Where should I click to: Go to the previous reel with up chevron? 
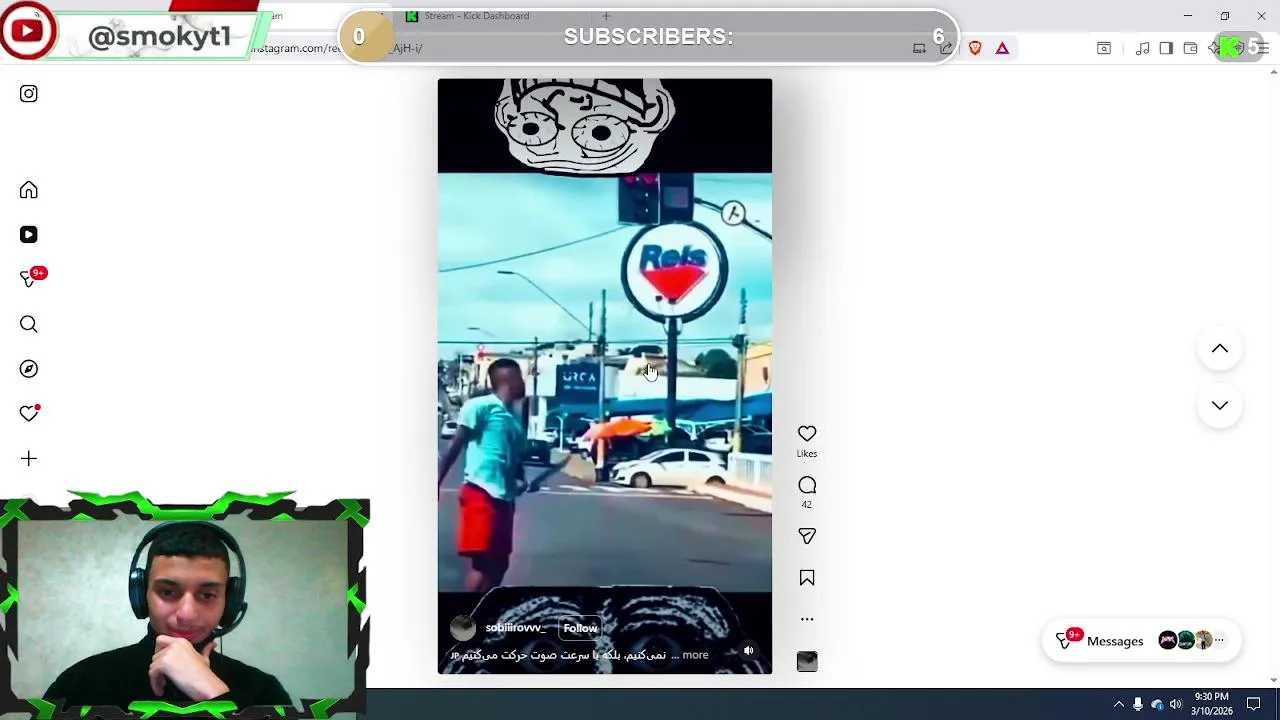click(x=1220, y=349)
